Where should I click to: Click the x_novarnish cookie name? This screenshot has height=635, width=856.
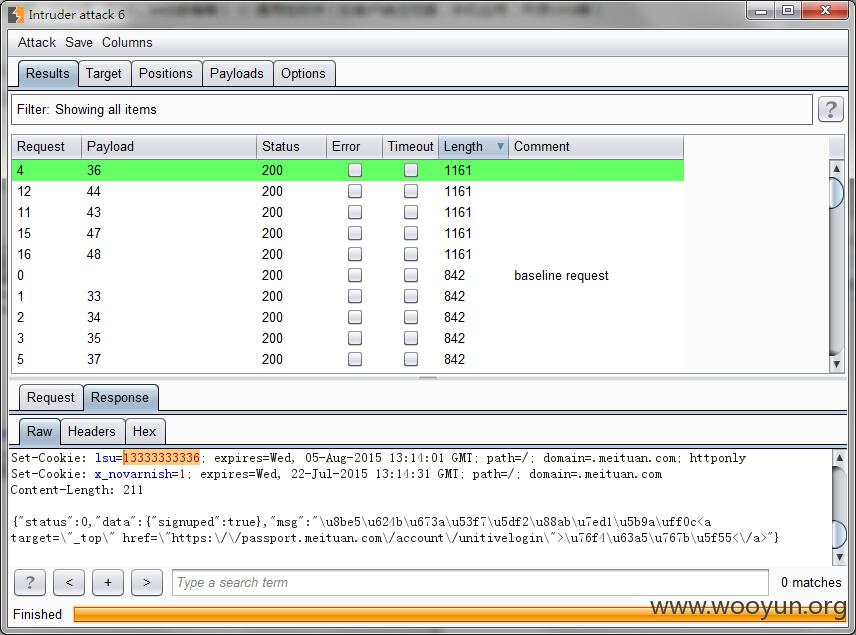(x=133, y=474)
